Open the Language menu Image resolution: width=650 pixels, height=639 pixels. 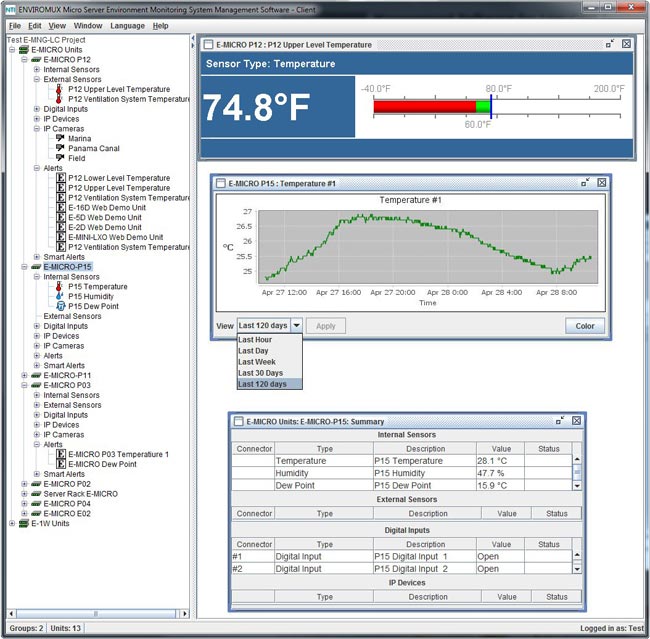click(127, 26)
